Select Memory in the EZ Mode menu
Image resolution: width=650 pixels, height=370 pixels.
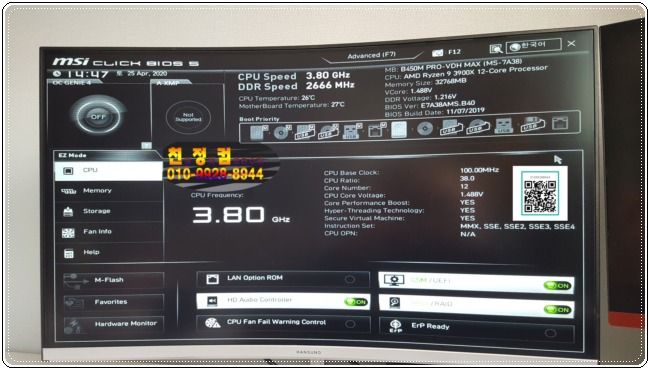click(x=109, y=191)
